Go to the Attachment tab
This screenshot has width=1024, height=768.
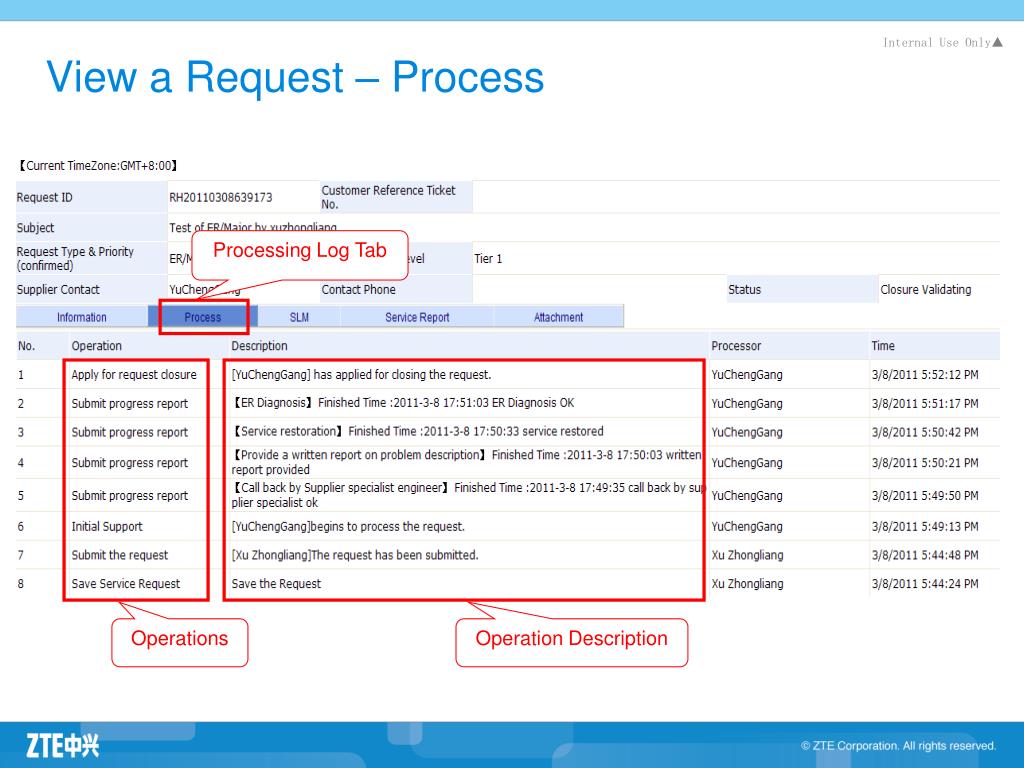[x=558, y=317]
